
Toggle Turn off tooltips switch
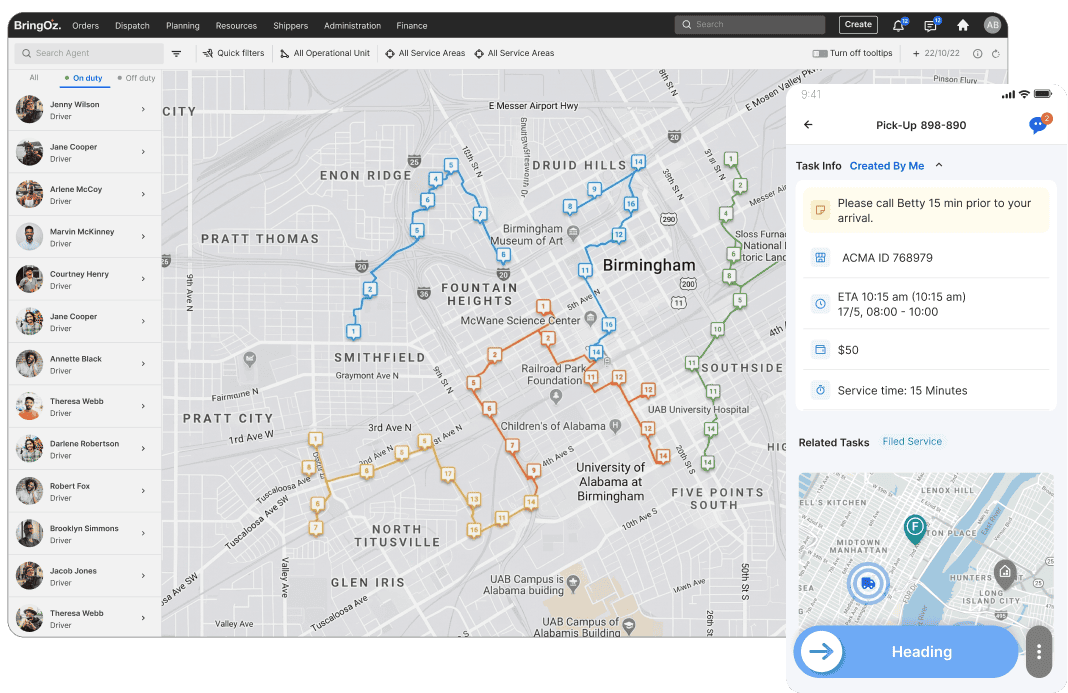(819, 53)
